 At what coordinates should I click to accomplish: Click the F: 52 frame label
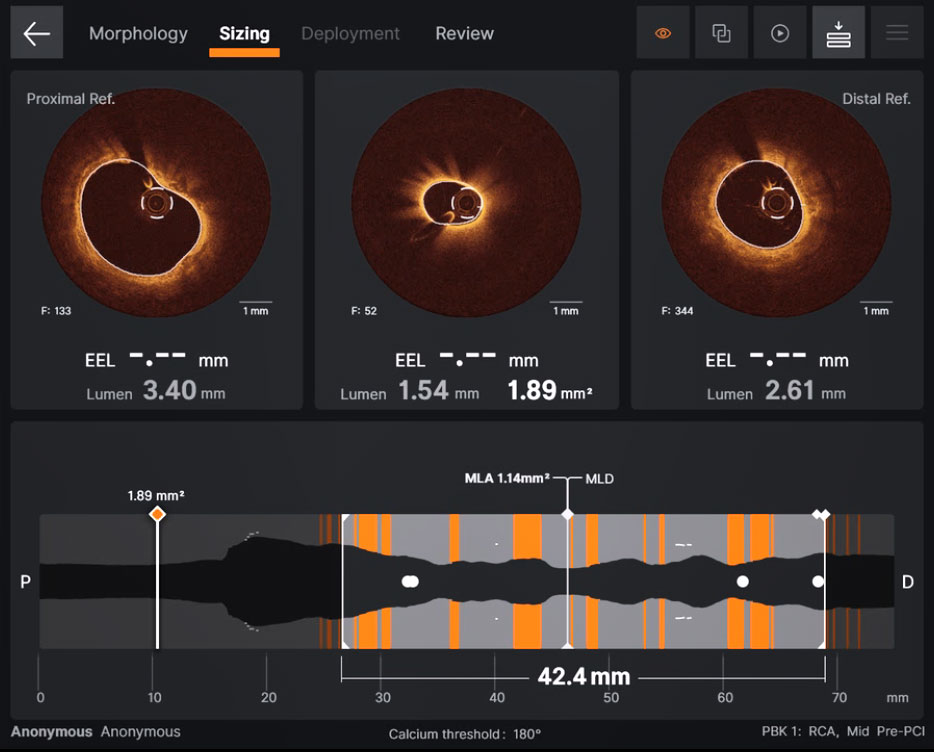tap(364, 310)
